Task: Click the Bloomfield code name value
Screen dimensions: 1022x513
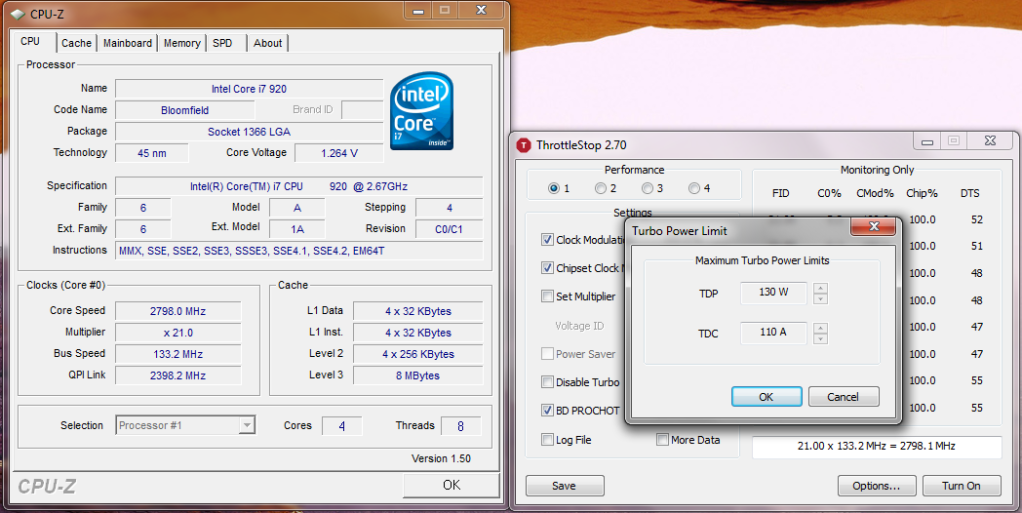Action: [x=185, y=110]
